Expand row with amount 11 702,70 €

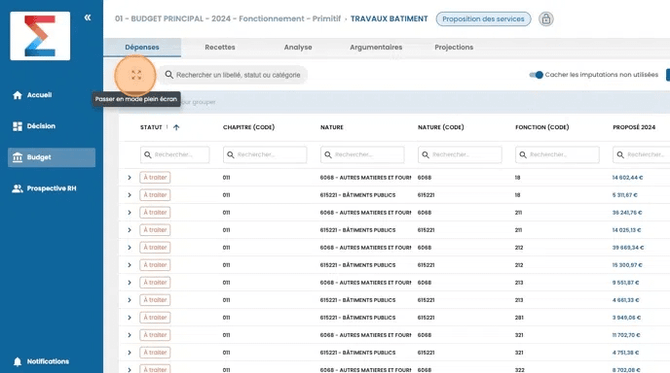(129, 335)
